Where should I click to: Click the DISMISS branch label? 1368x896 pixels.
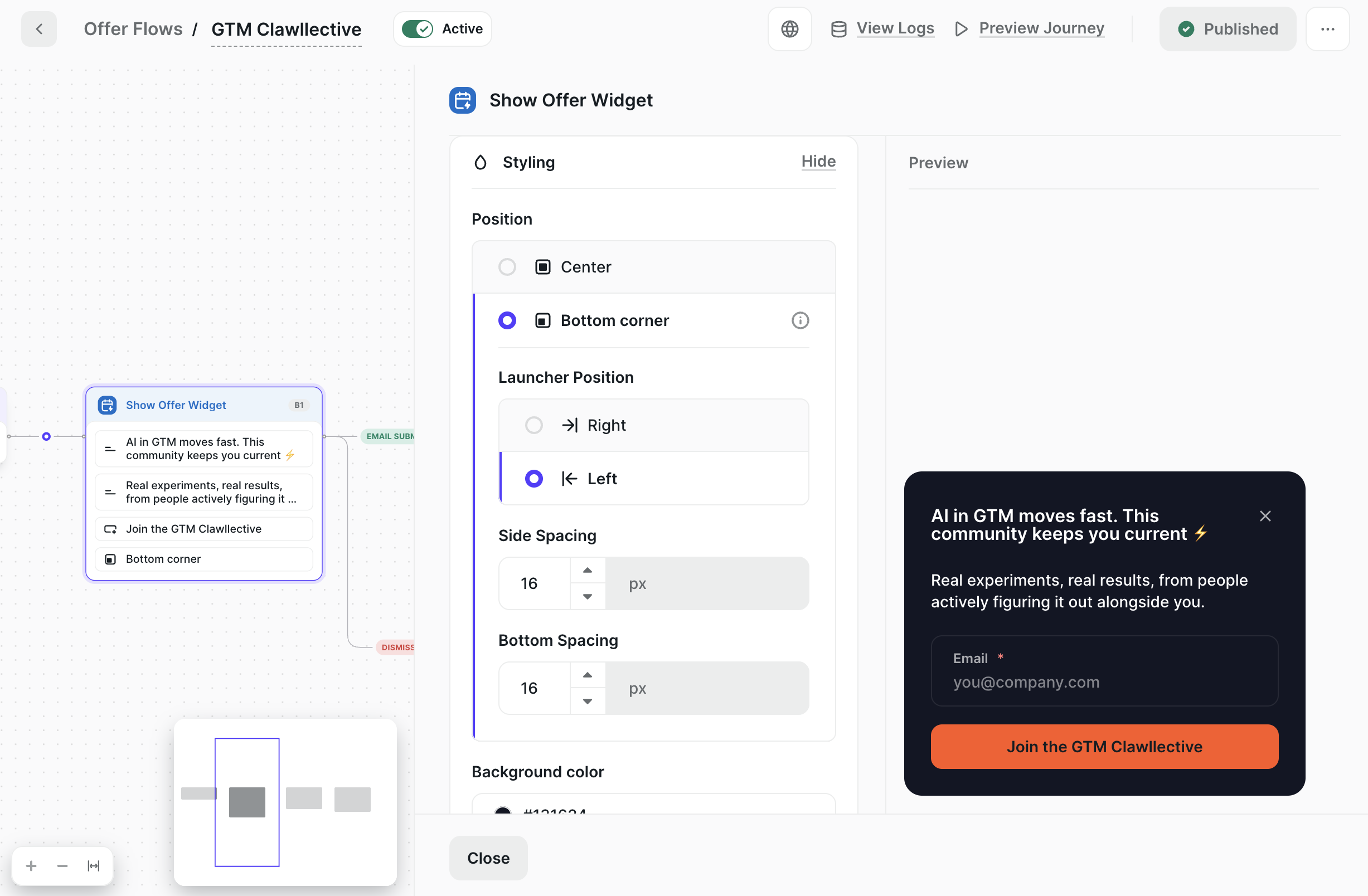(x=395, y=647)
